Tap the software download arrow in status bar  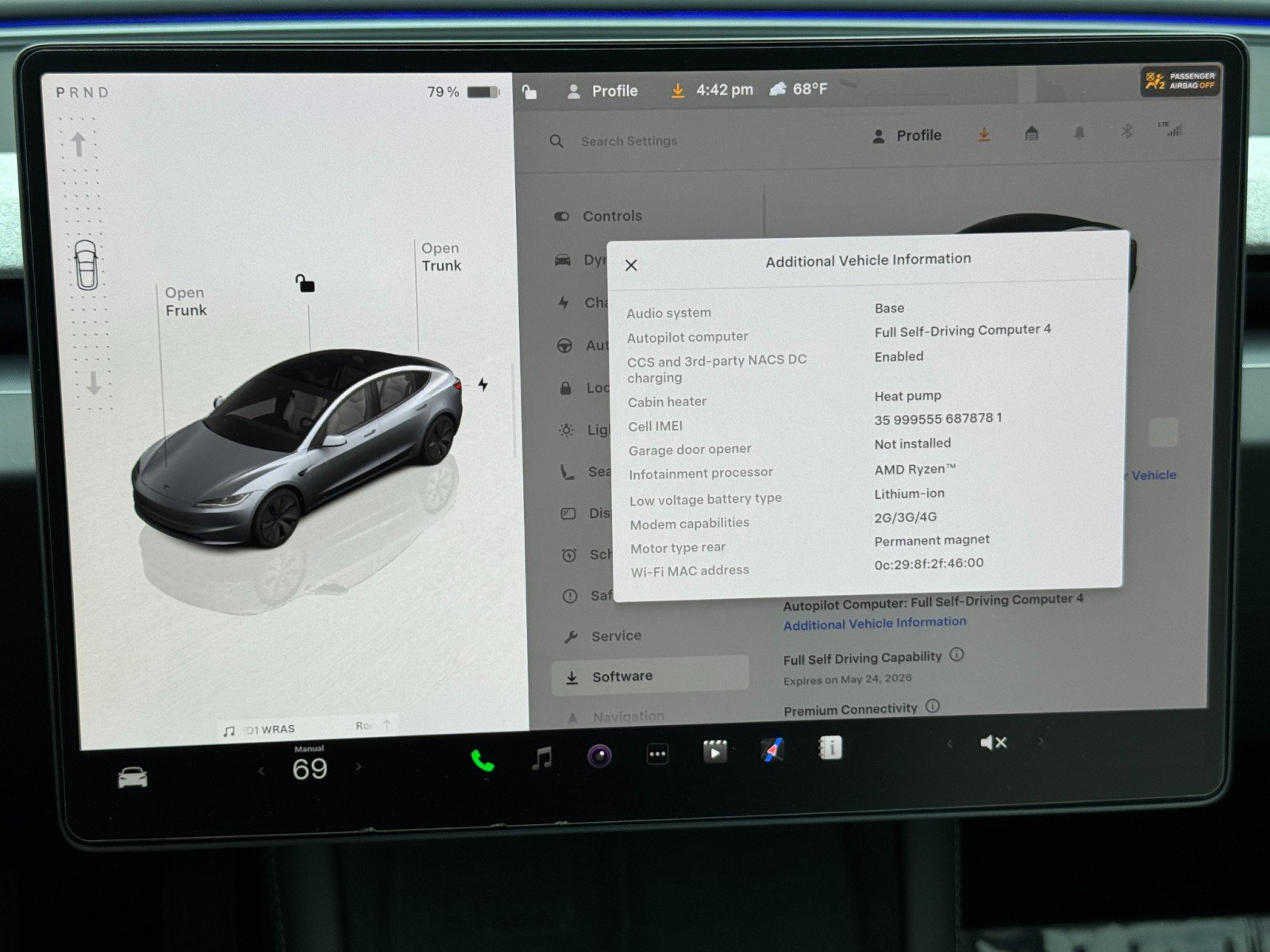tap(677, 90)
